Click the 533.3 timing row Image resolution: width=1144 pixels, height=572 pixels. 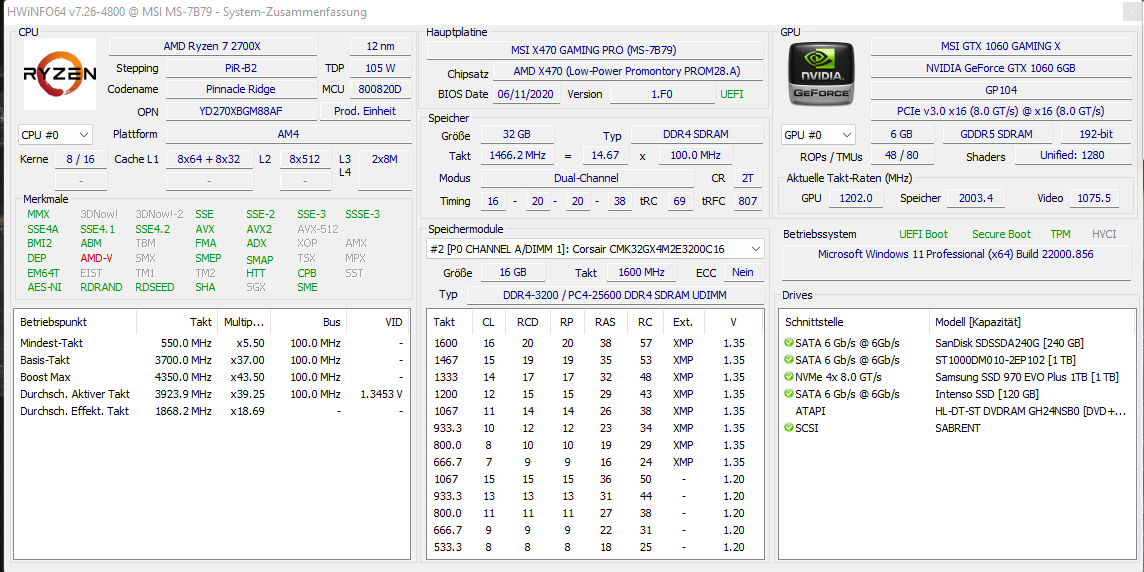tap(595, 547)
